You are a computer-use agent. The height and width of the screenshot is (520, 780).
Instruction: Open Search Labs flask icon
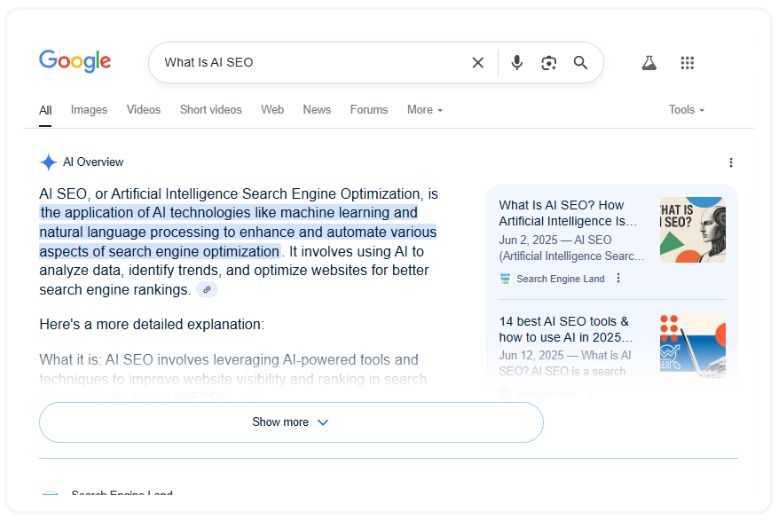click(649, 63)
